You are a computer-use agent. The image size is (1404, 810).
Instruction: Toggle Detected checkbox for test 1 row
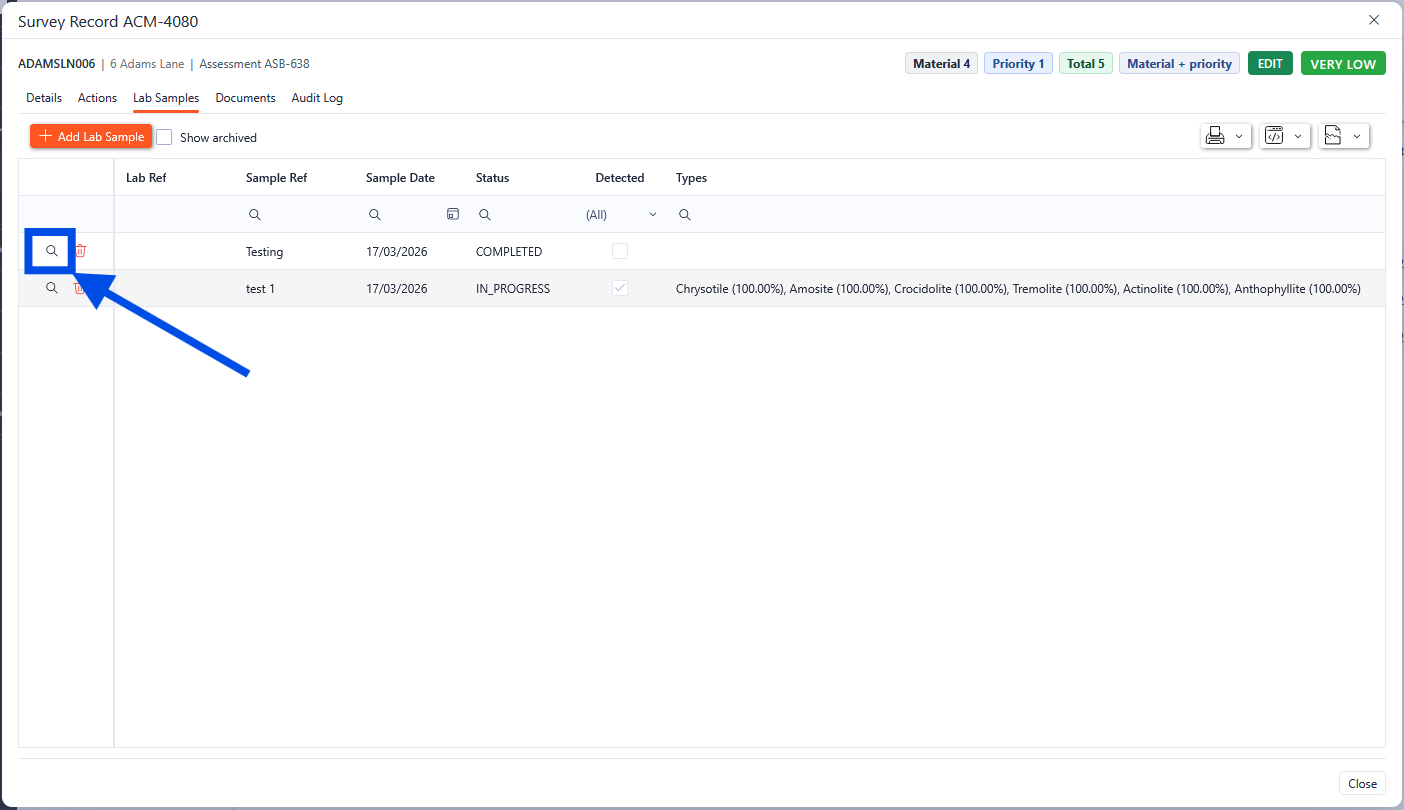coord(620,288)
